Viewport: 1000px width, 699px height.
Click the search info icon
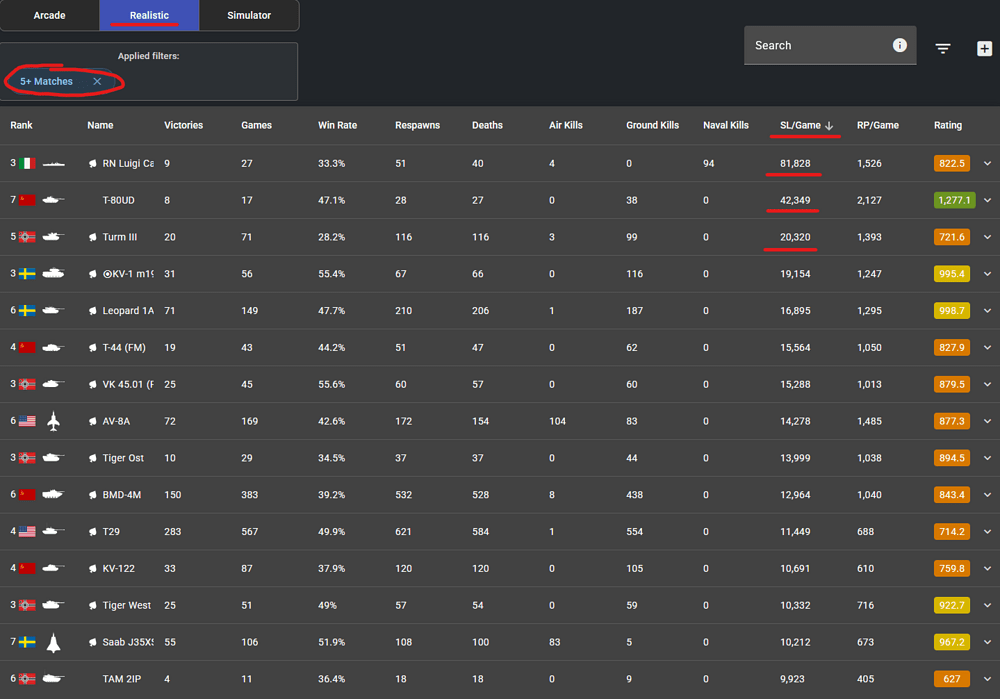(899, 45)
